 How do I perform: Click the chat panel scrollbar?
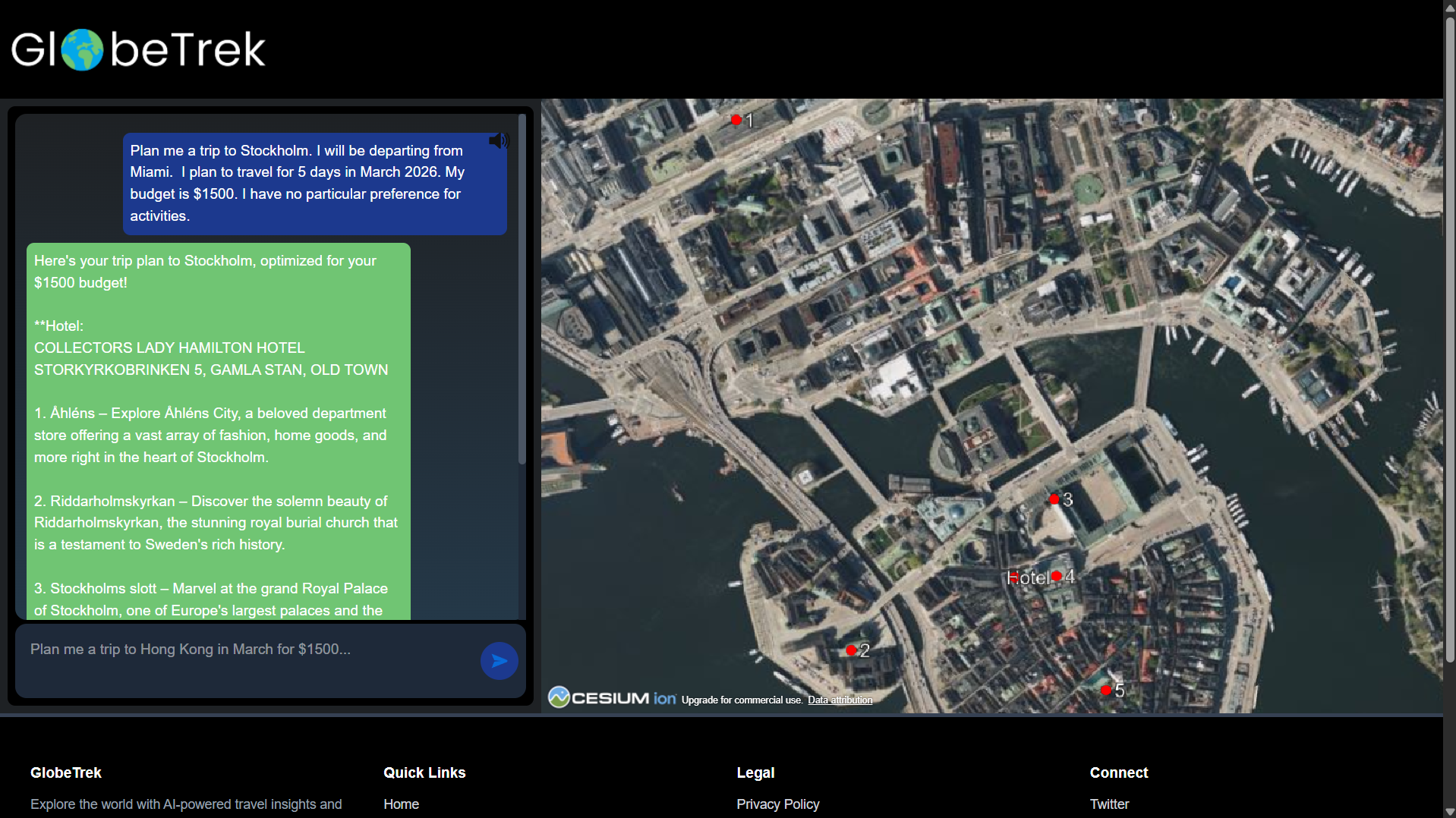click(x=522, y=289)
